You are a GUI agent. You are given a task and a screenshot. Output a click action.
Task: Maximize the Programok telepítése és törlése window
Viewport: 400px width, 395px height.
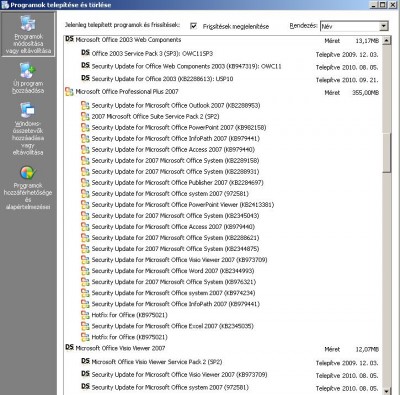[x=383, y=5]
